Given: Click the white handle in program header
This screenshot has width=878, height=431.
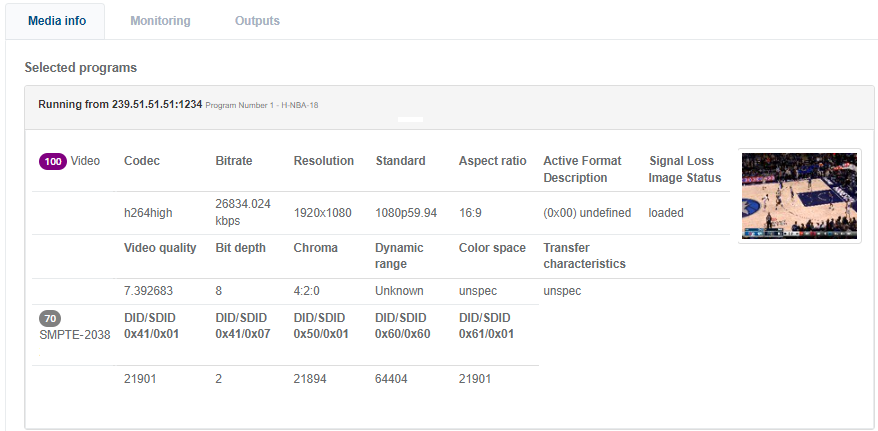Looking at the screenshot, I should (410, 119).
